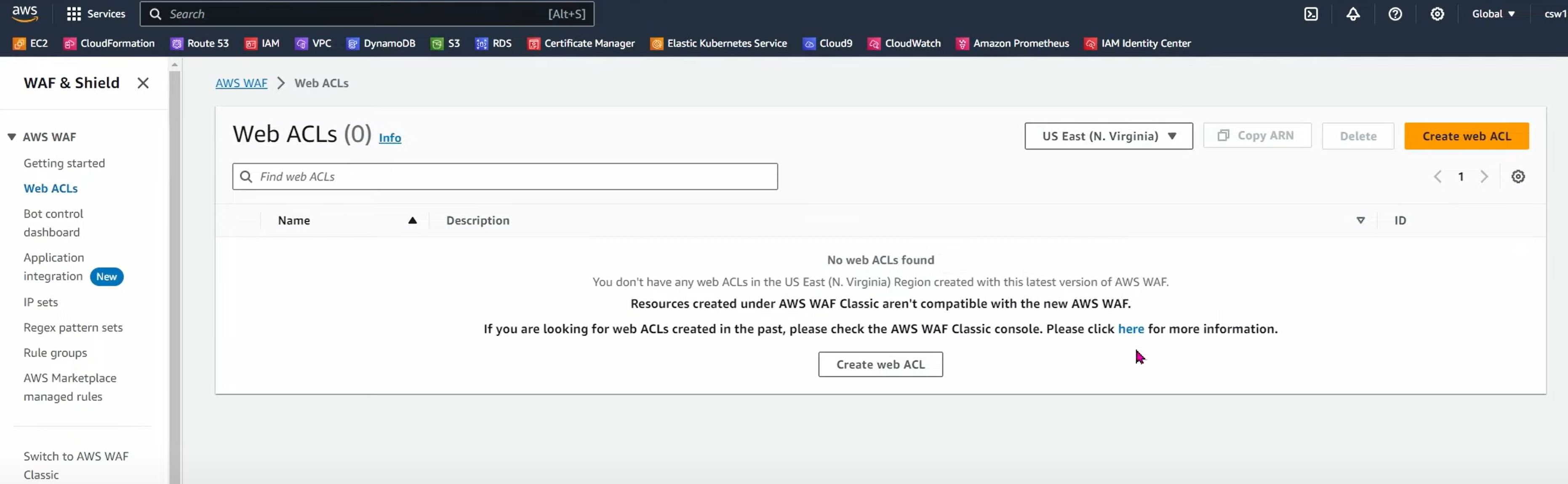
Task: Click the orange Create web ACL button
Action: 1467,136
